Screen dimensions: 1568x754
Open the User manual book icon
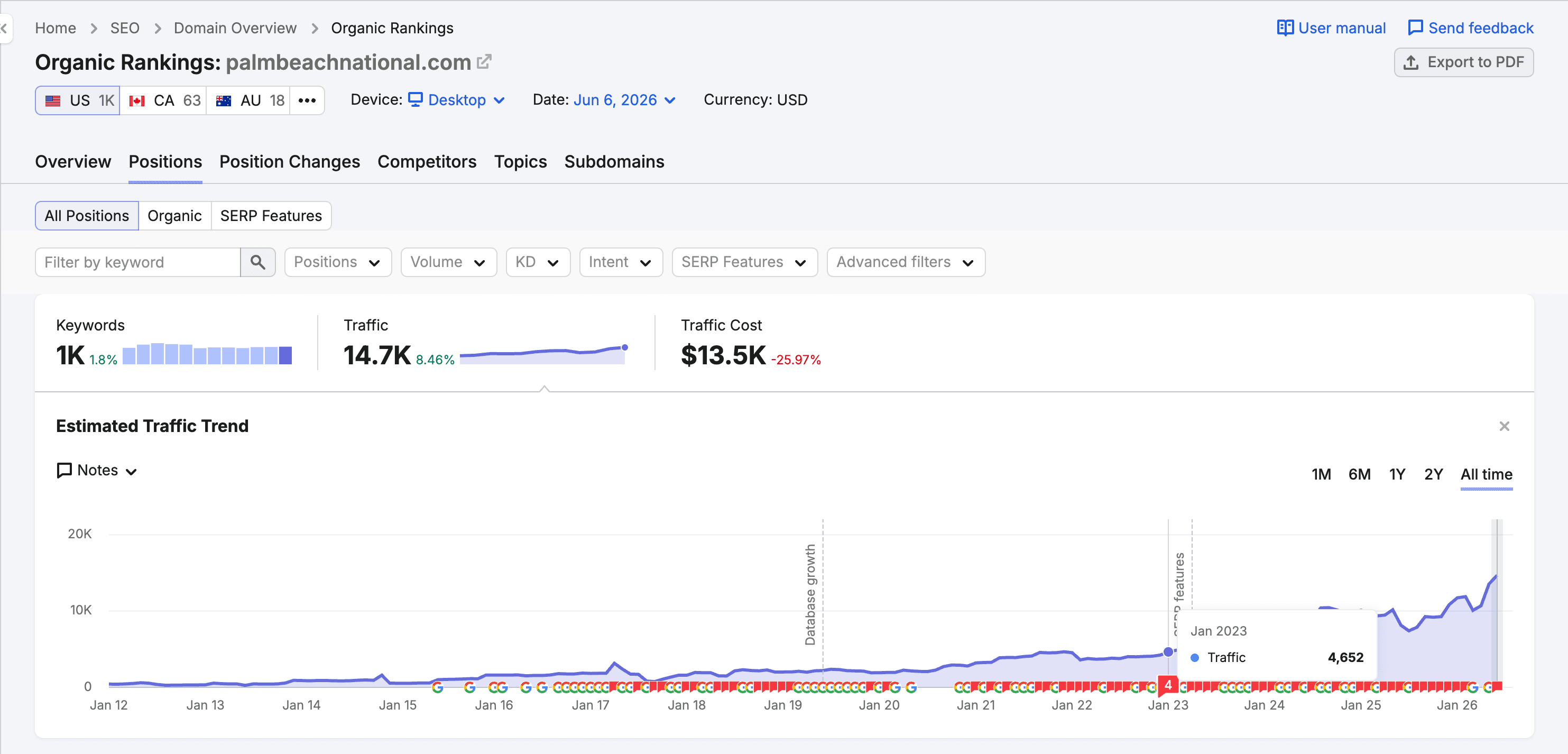pyautogui.click(x=1285, y=28)
